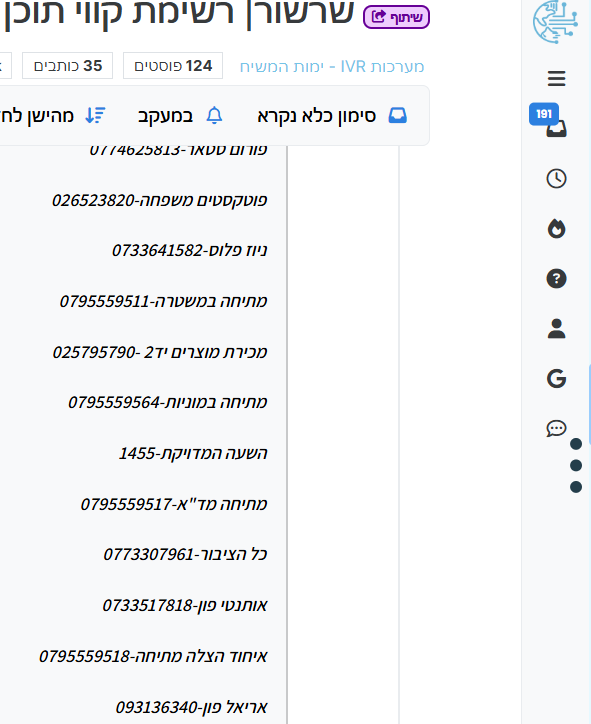Select line מתיחה במשטרה-0795559511
591x724 pixels.
[163, 301]
